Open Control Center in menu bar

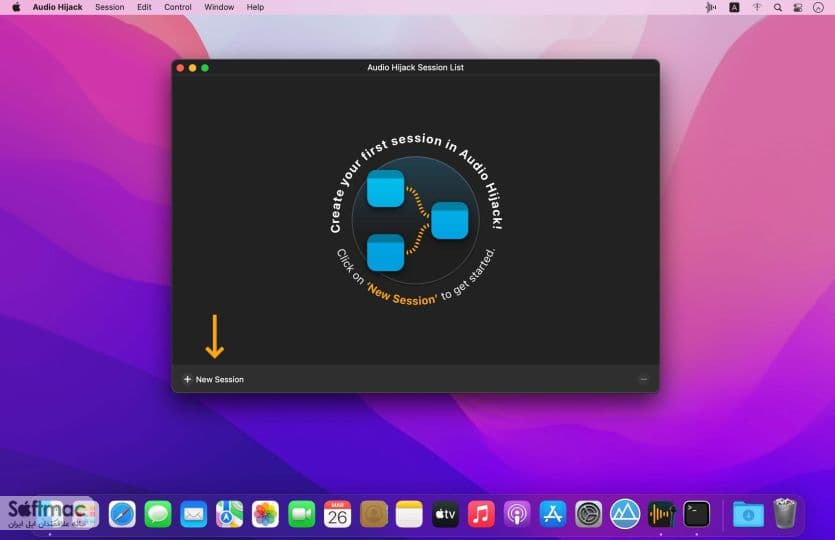click(798, 7)
